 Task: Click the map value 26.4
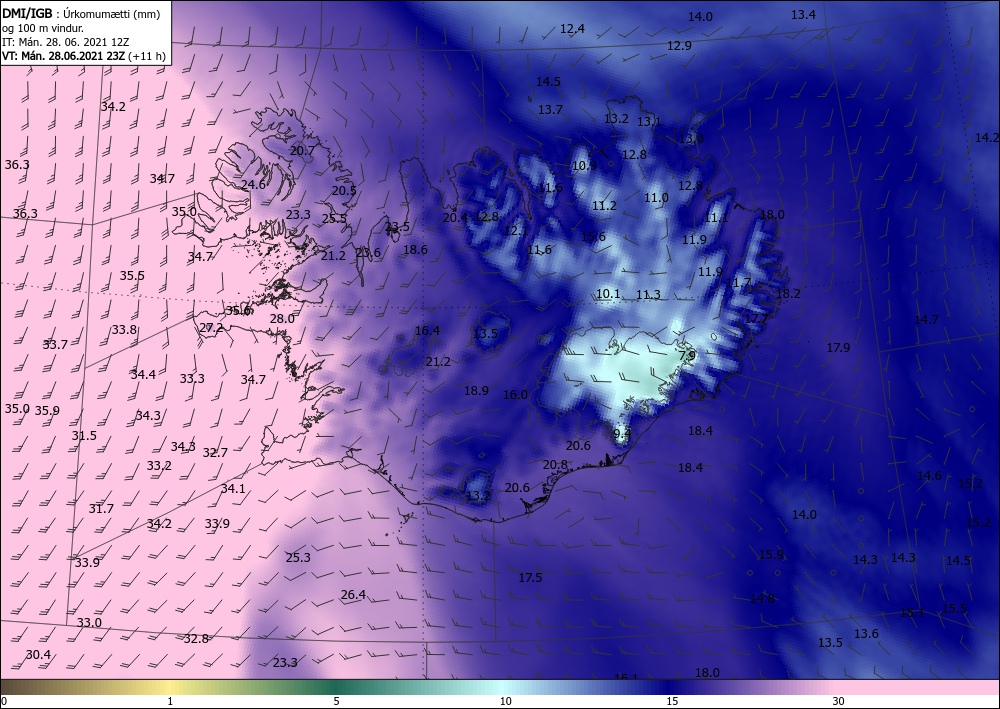pos(353,596)
